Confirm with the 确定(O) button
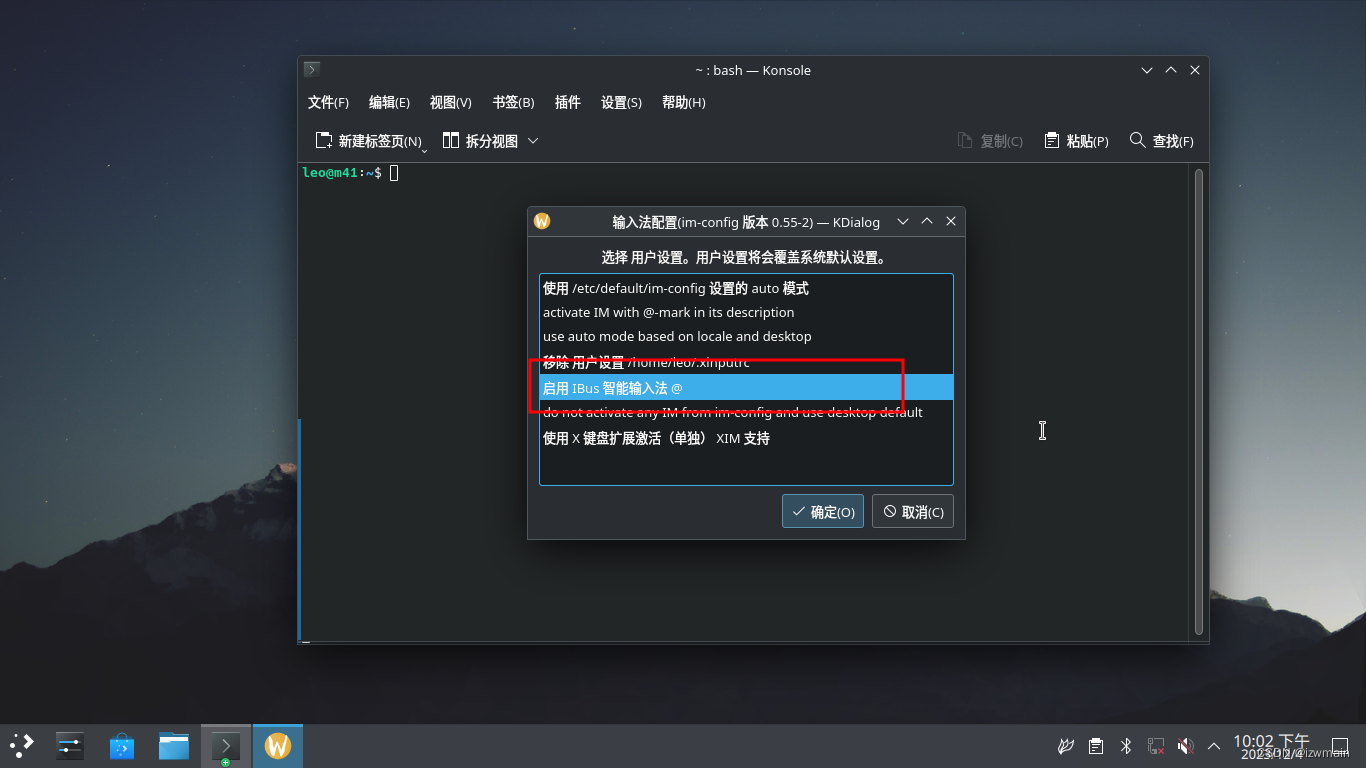 [x=823, y=511]
